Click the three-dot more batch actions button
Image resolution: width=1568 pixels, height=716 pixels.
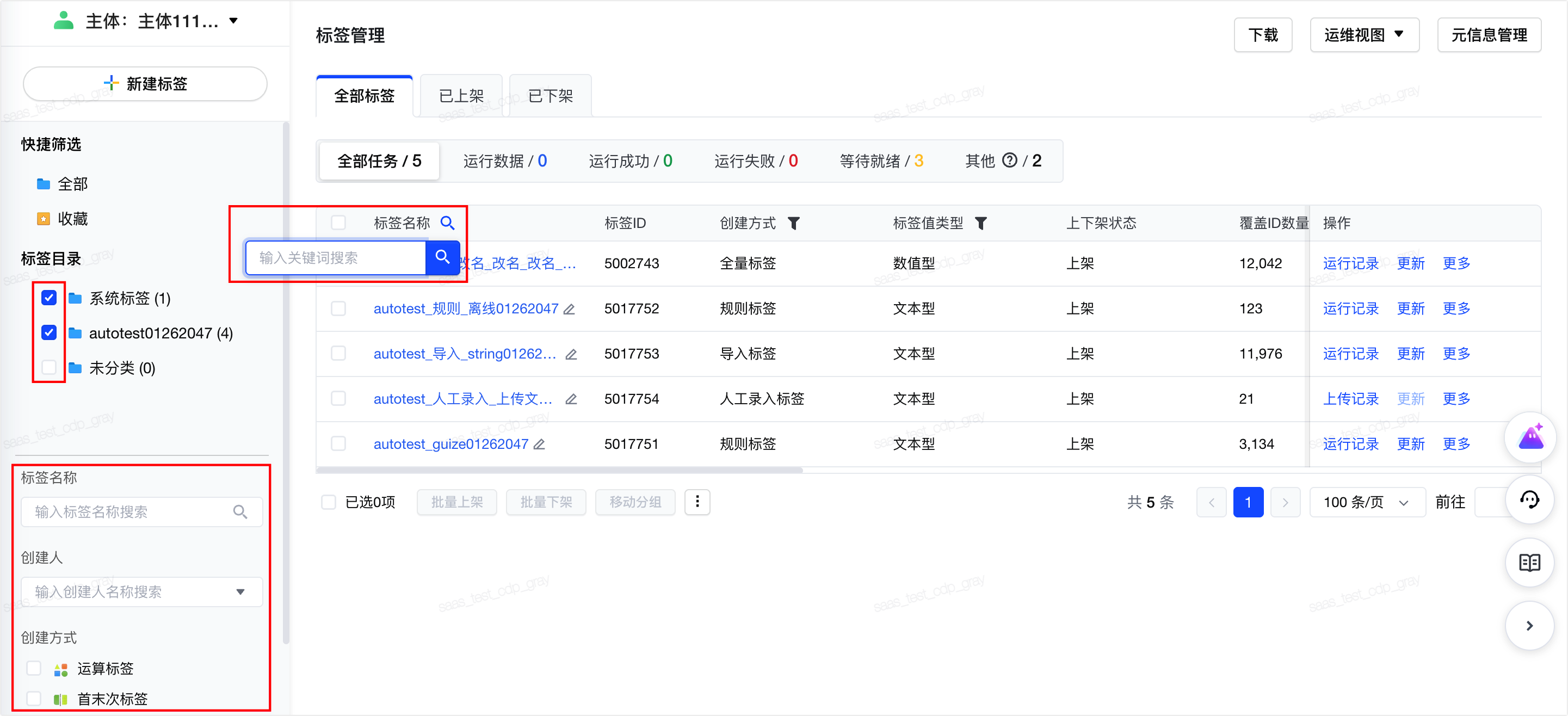[697, 502]
